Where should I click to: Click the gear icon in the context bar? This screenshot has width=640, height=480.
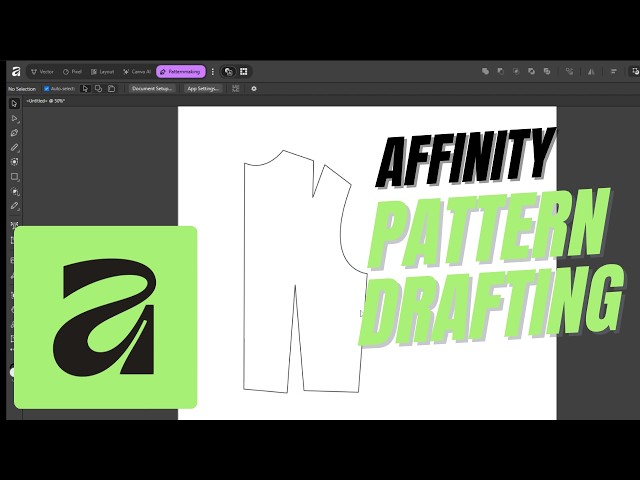click(x=254, y=89)
